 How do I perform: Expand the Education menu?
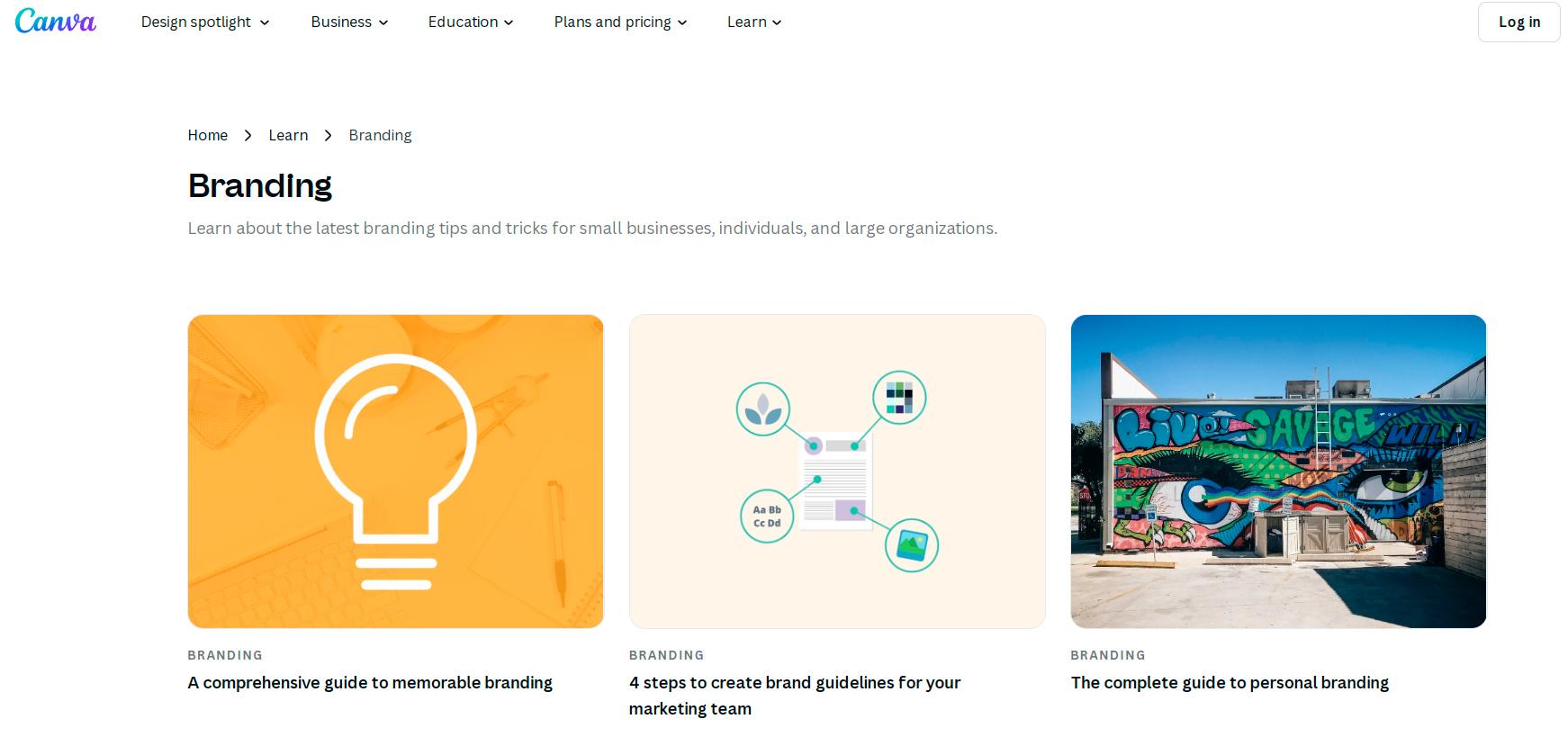pos(471,22)
